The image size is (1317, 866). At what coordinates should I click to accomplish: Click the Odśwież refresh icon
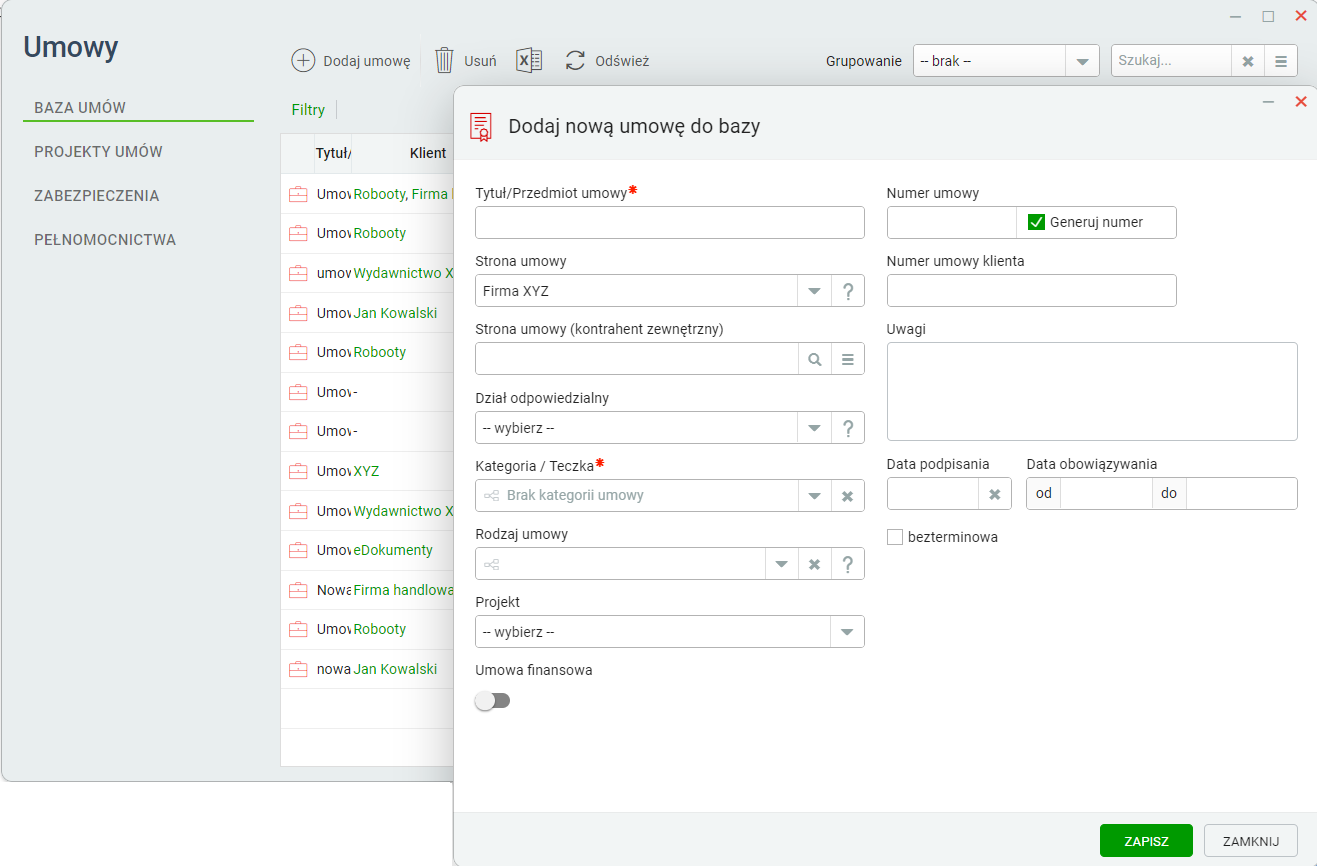coord(575,60)
